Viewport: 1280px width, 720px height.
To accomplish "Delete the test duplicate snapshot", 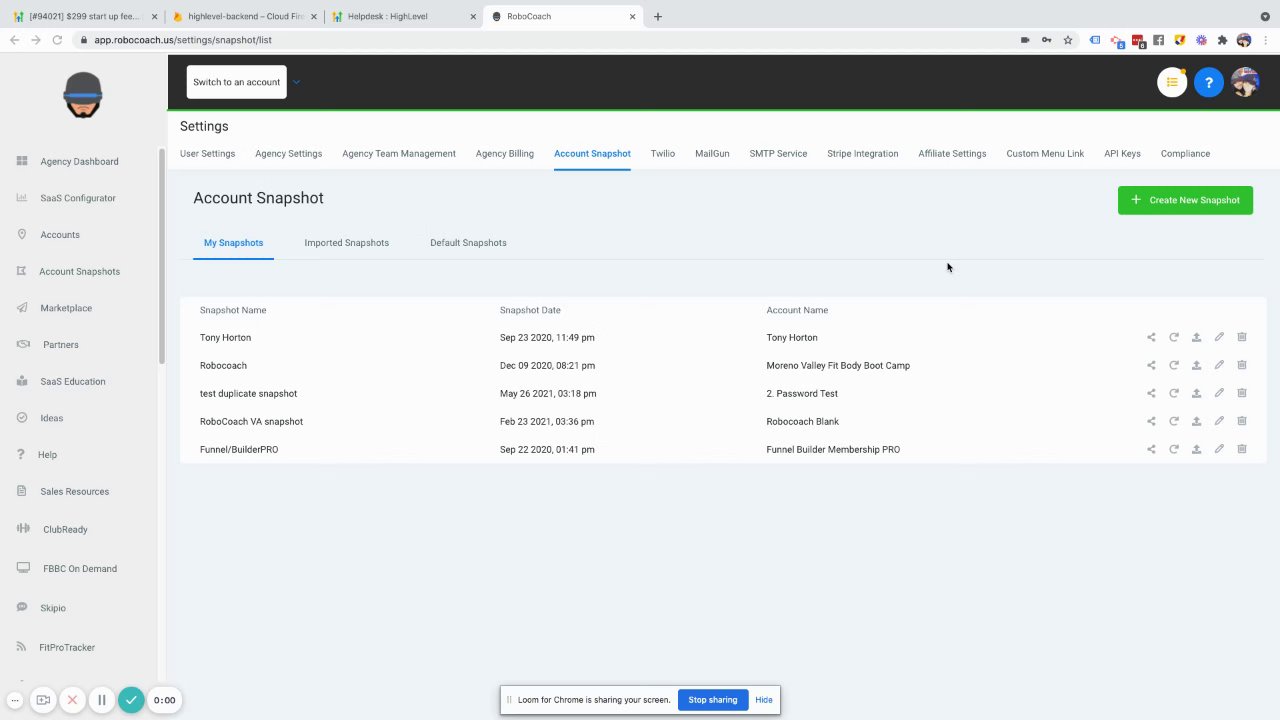I will click(1242, 393).
